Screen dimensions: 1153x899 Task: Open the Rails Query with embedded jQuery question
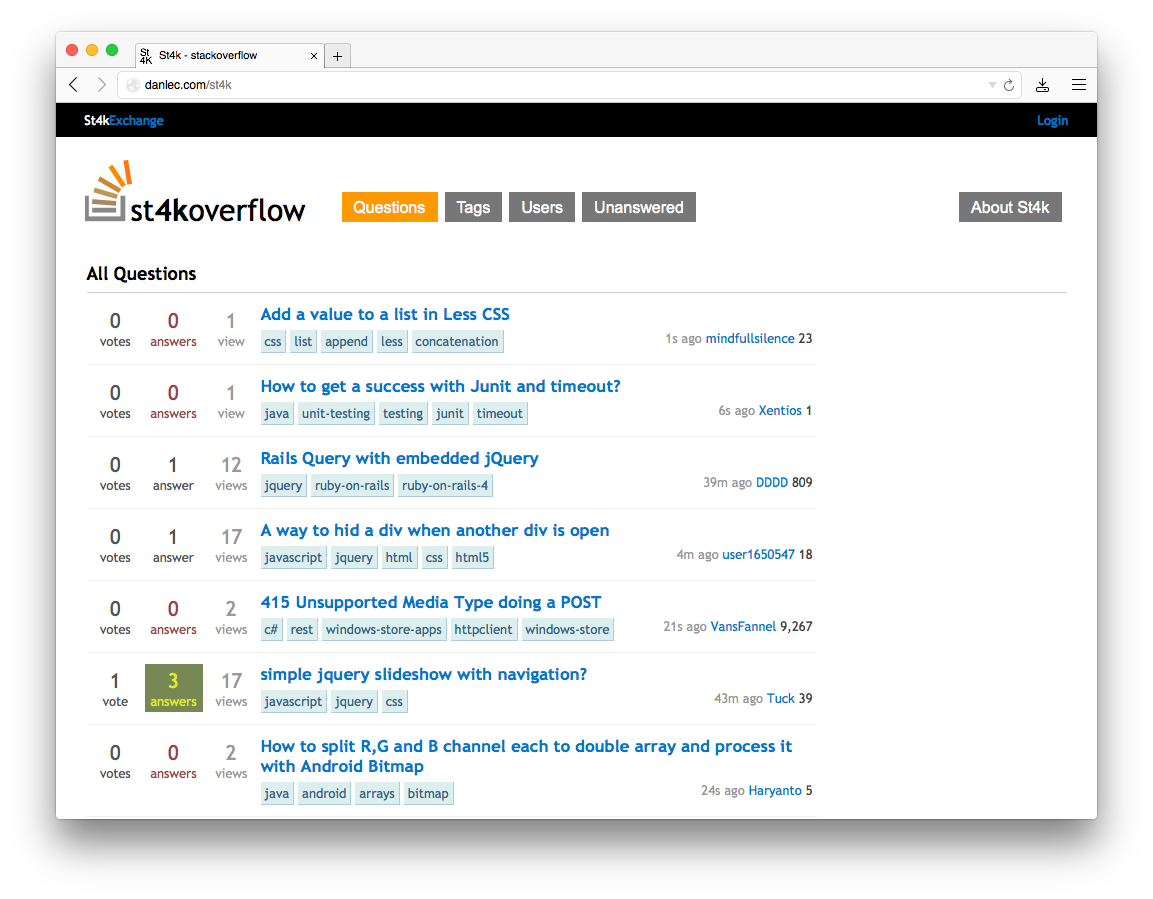coord(399,458)
